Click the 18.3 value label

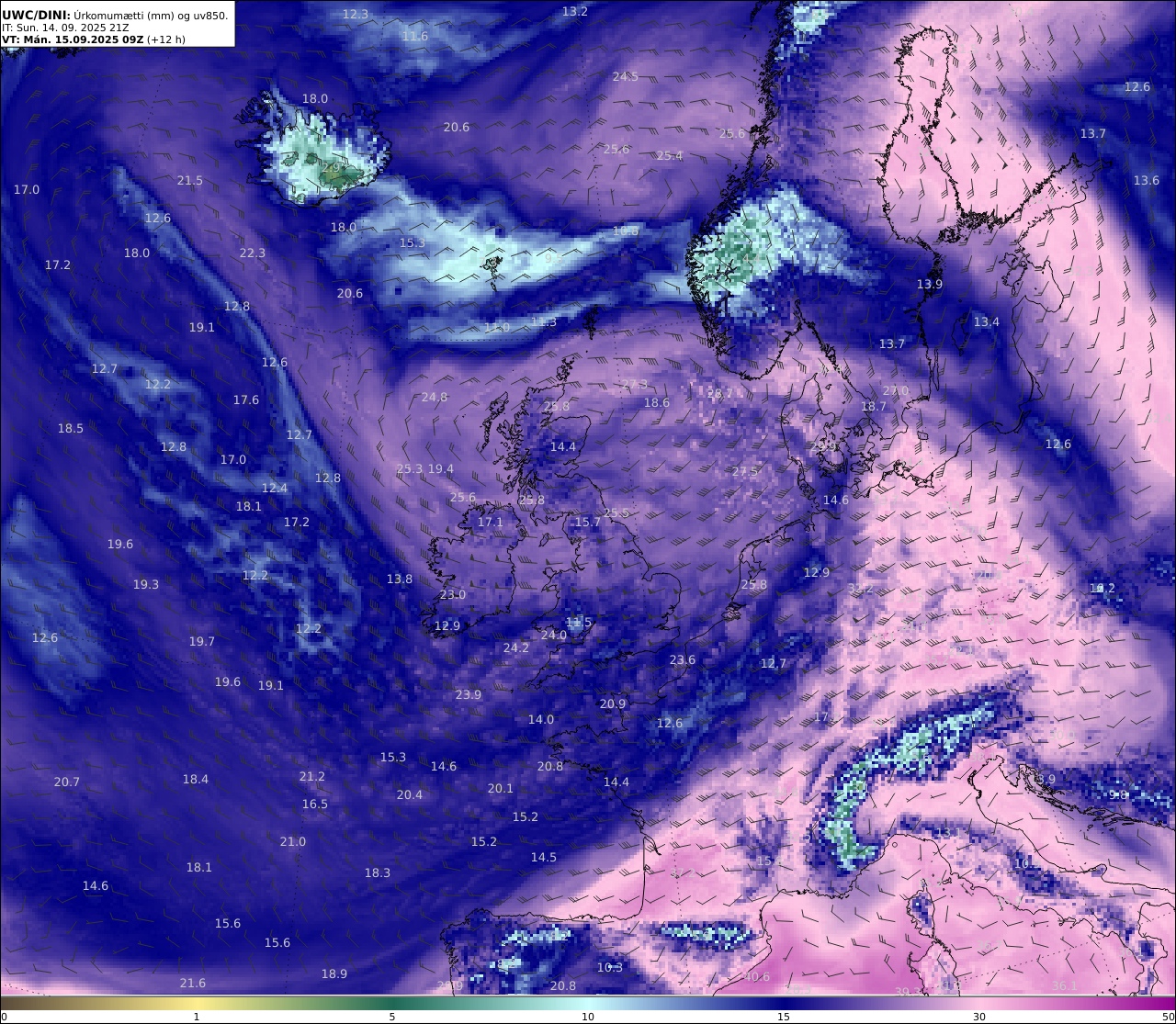(x=378, y=872)
